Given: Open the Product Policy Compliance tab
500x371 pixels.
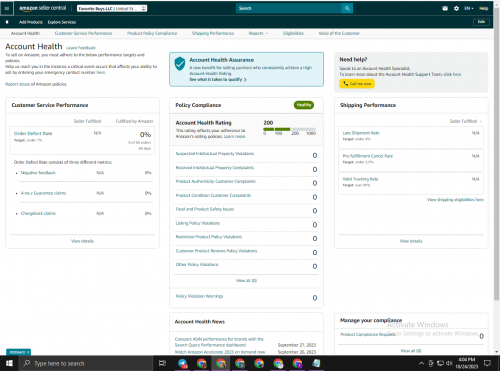Looking at the screenshot, I should pos(152,33).
